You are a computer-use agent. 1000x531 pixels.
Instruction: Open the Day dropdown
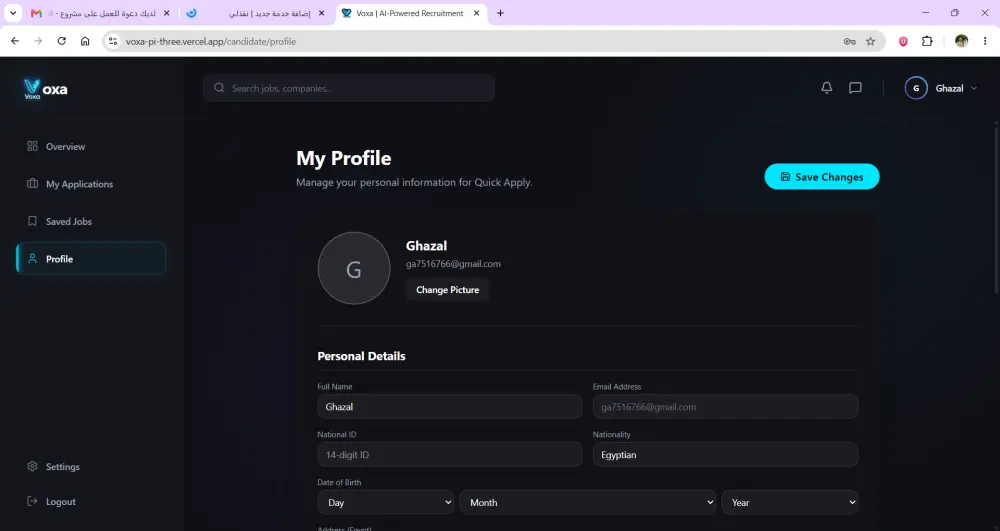click(385, 502)
